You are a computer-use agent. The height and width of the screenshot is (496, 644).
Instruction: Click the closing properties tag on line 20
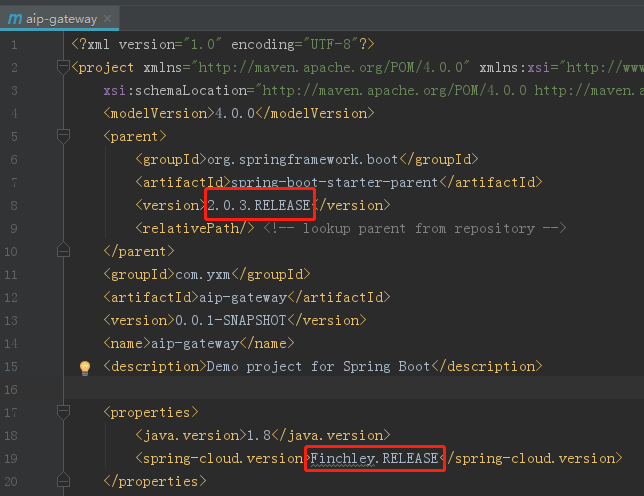click(x=155, y=481)
